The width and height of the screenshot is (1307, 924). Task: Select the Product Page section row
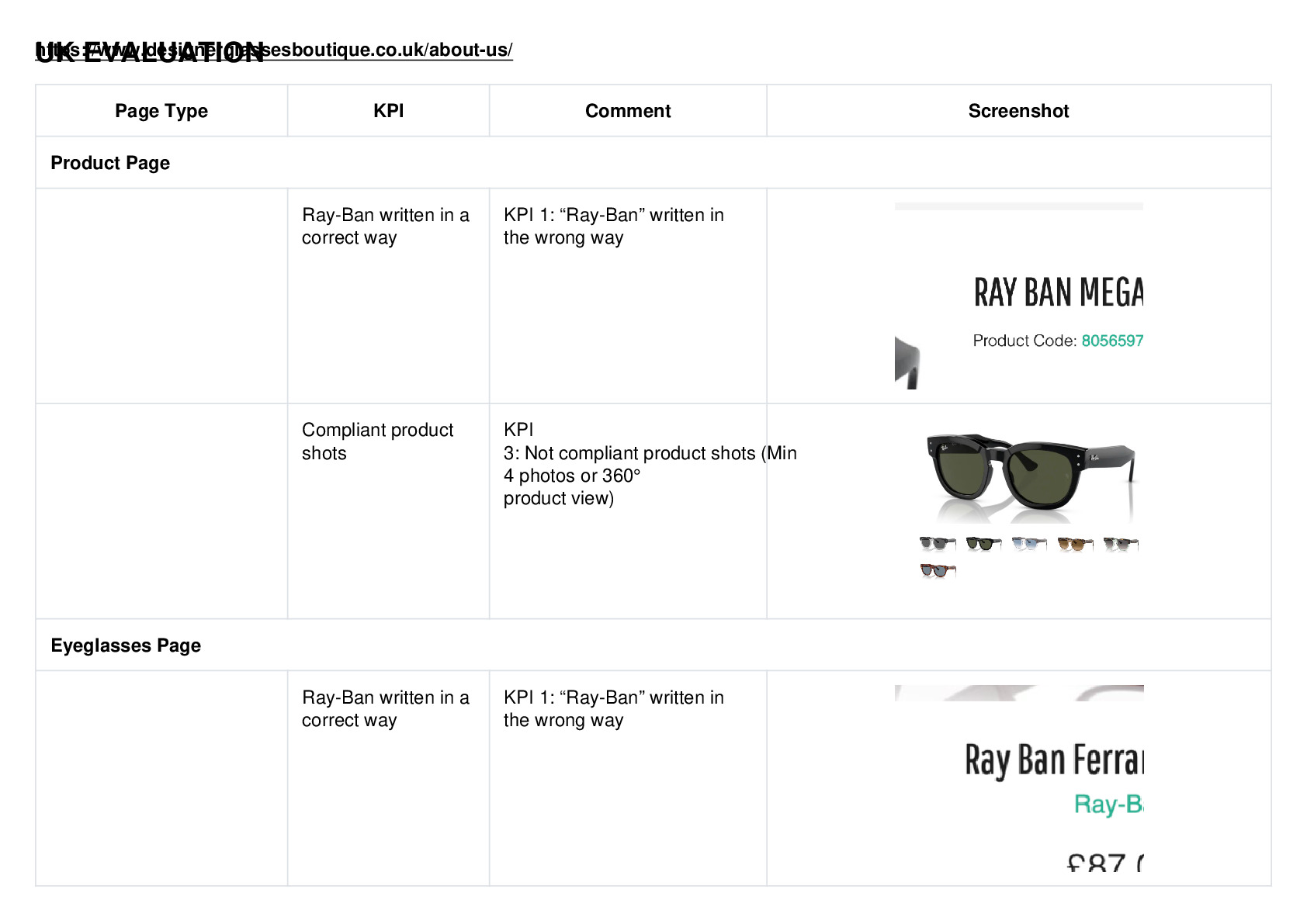(653, 163)
